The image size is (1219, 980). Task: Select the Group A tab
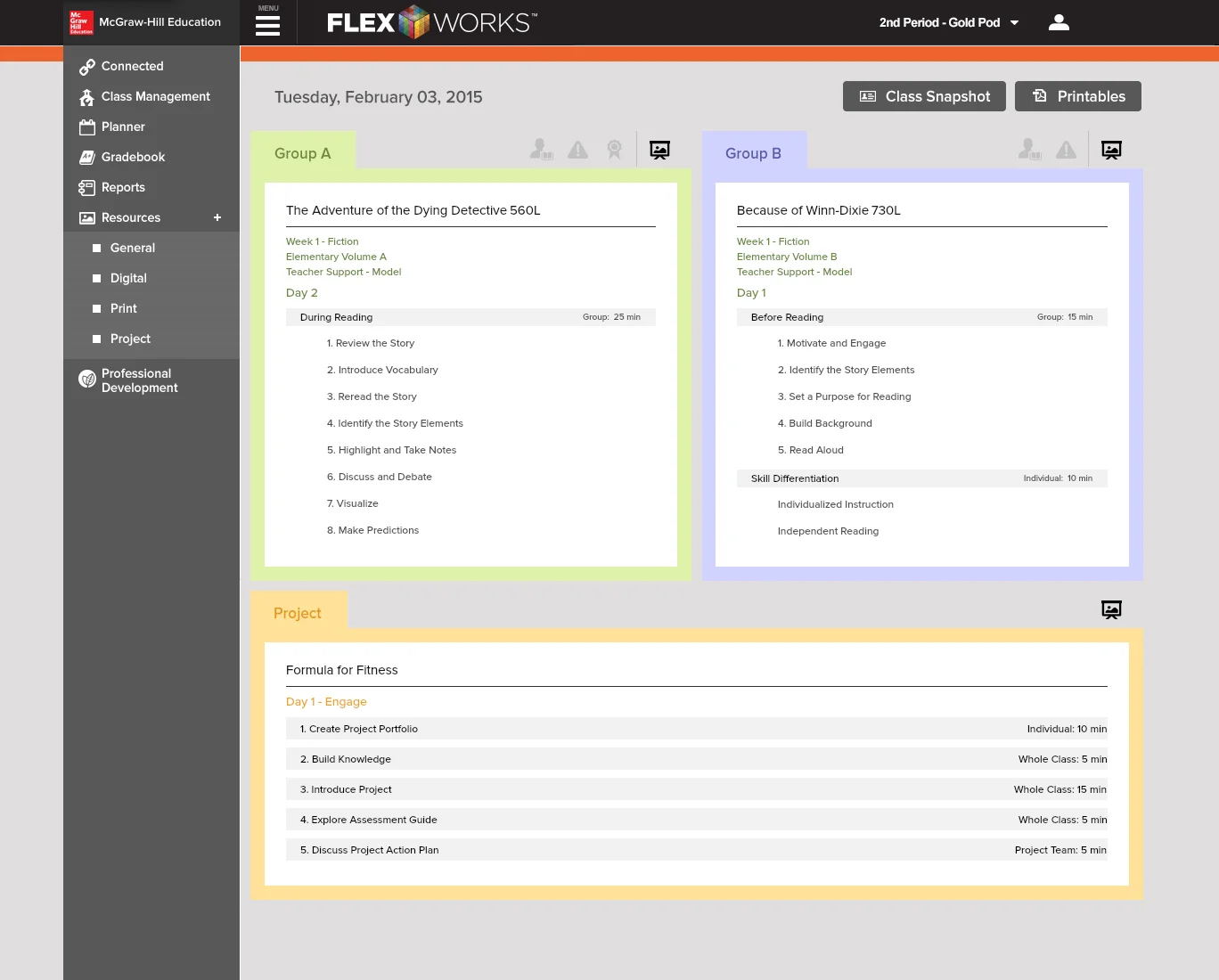tap(303, 152)
